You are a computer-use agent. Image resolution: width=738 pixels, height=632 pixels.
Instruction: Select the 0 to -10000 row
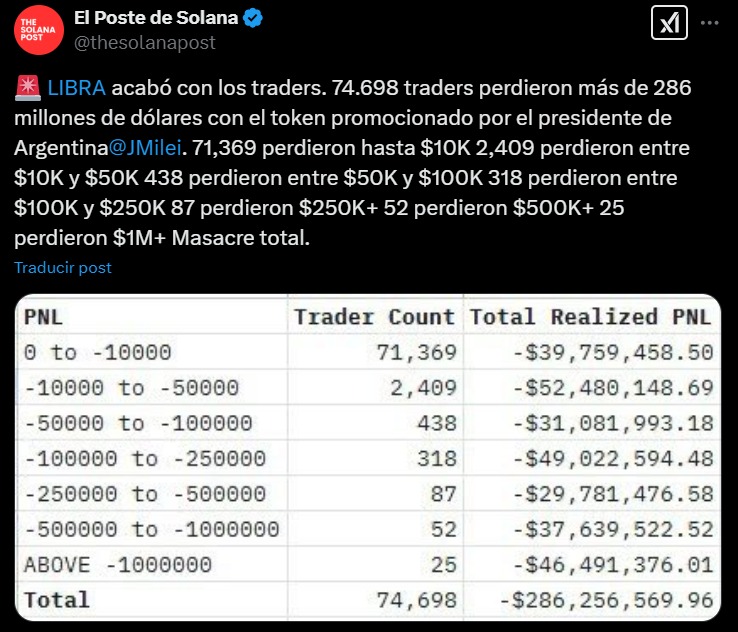click(x=368, y=352)
